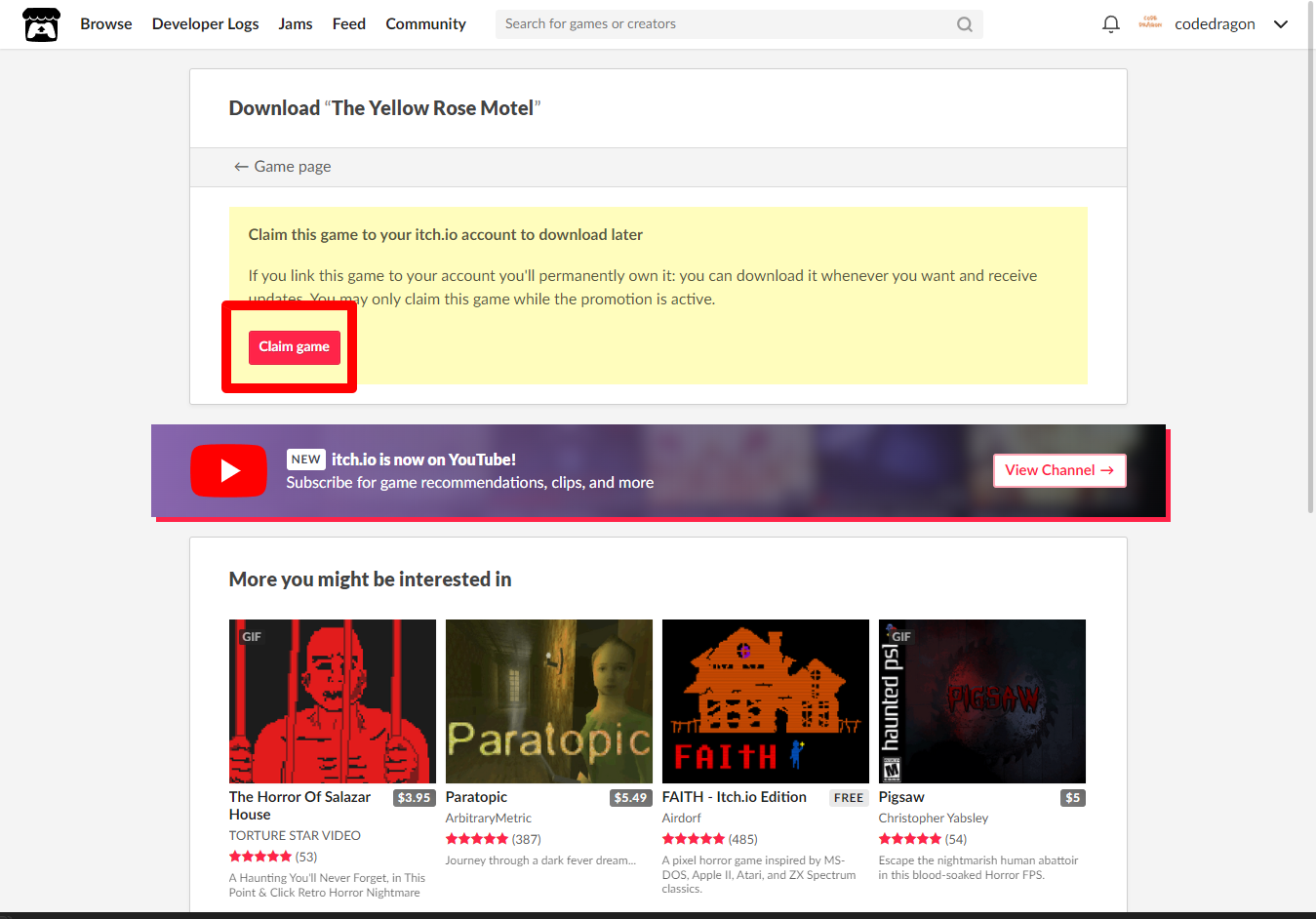Click FAITH - Itch.io Edition title

click(735, 797)
